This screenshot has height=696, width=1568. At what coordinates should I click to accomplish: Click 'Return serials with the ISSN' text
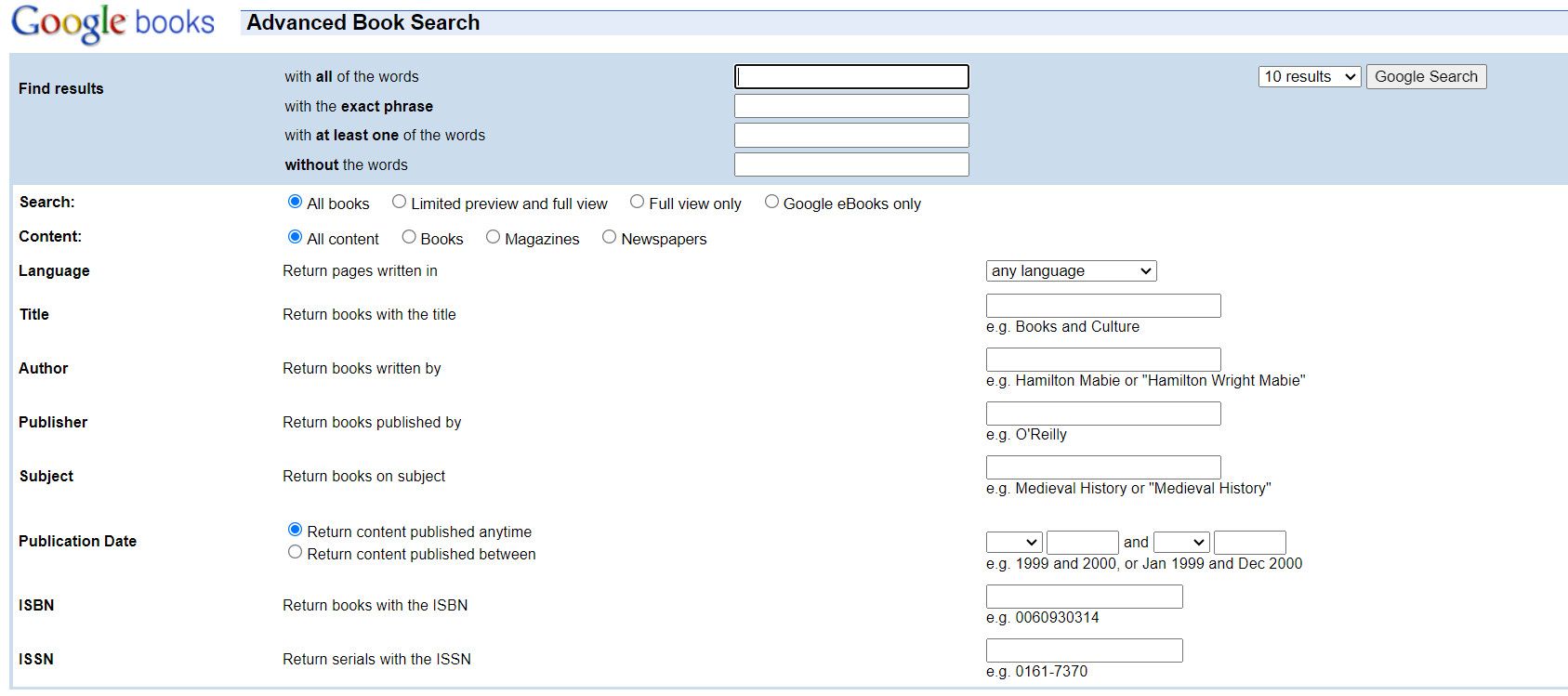[376, 659]
